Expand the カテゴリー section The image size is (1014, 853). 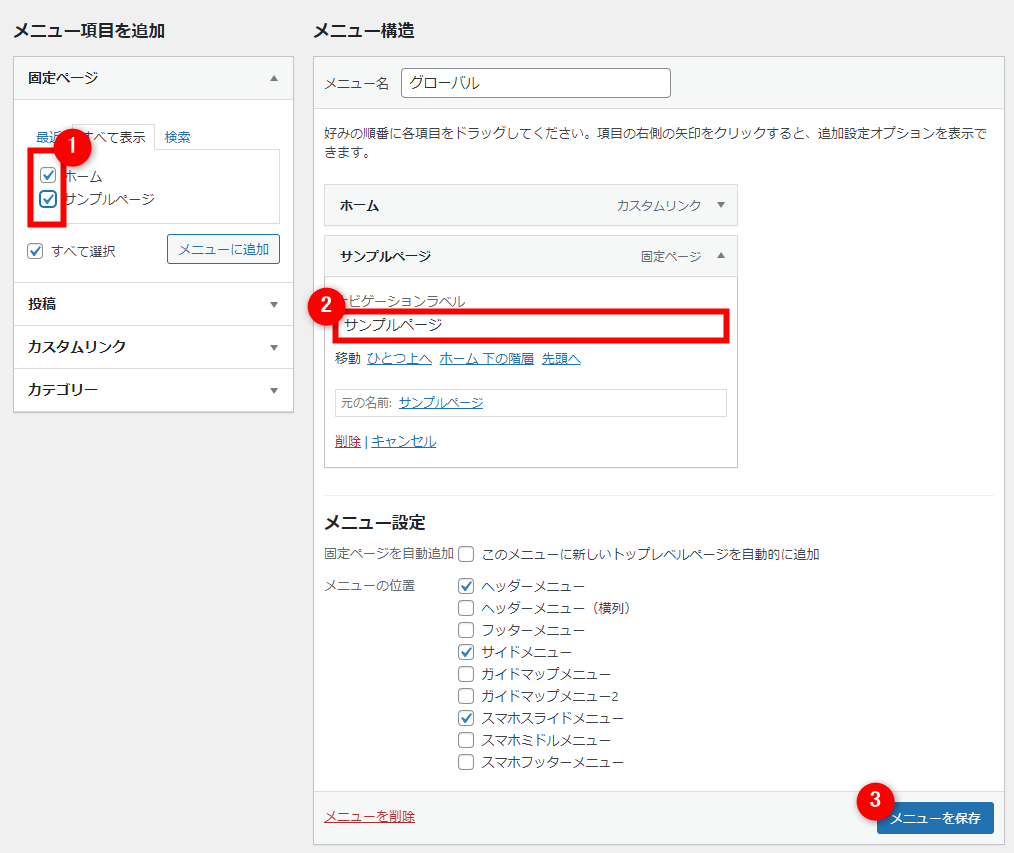pyautogui.click(x=273, y=390)
